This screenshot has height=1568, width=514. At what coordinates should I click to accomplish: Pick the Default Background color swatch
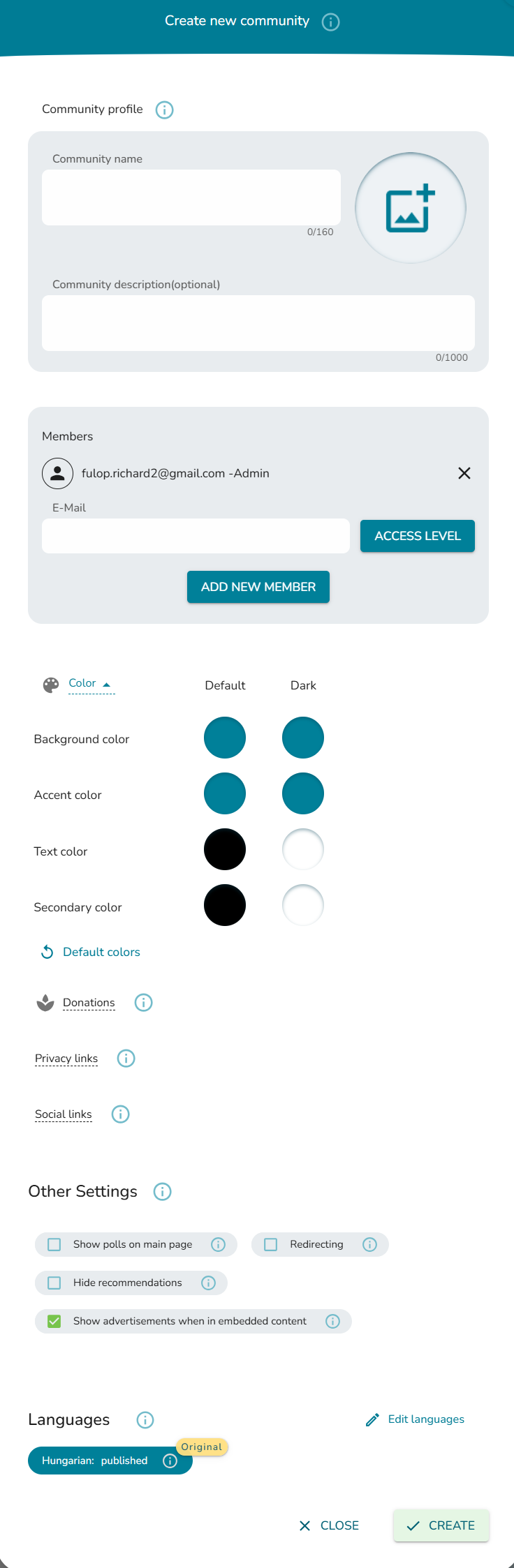[225, 738]
